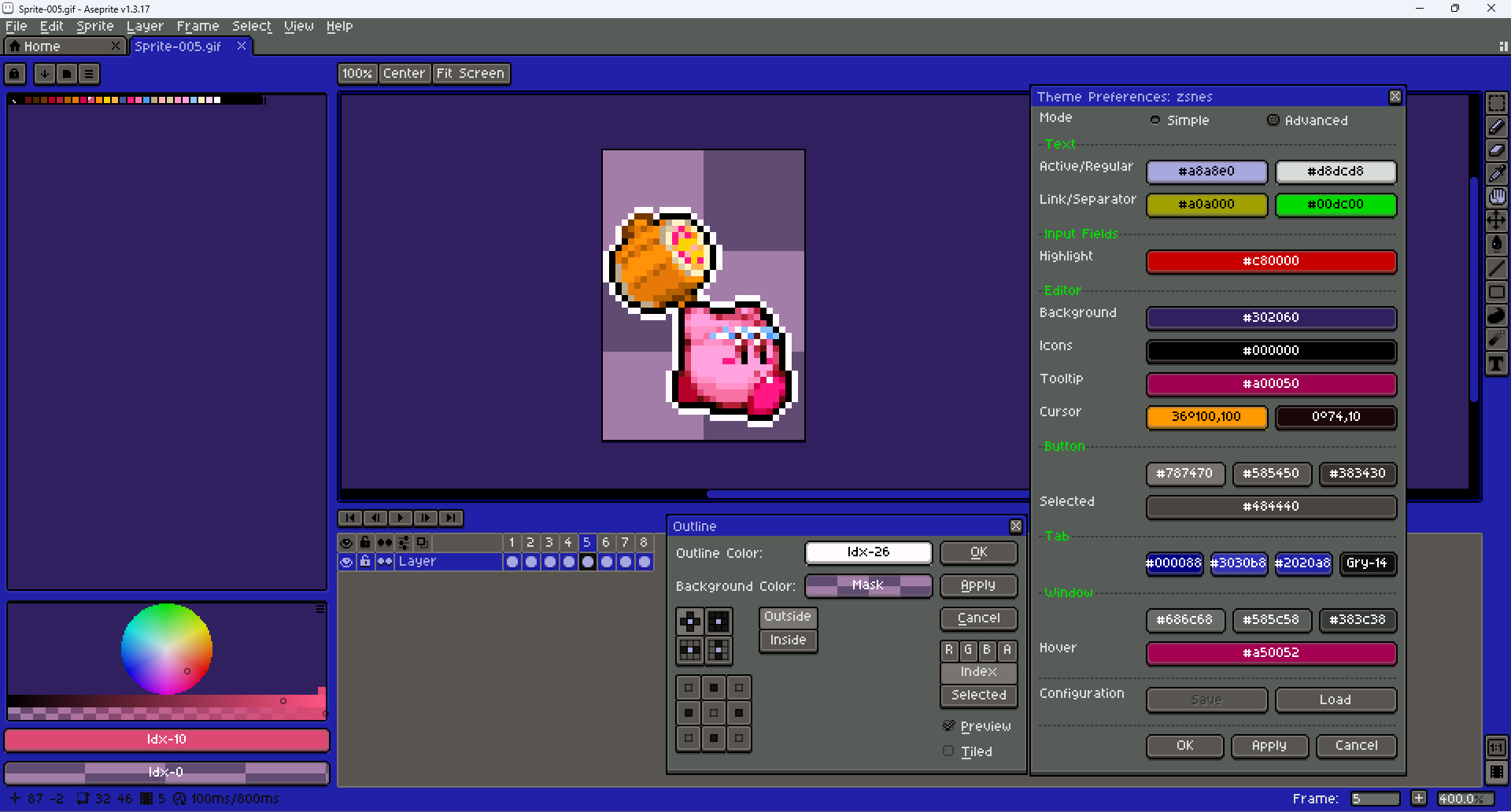Toggle all layers visibility in timeline header

pos(346,542)
